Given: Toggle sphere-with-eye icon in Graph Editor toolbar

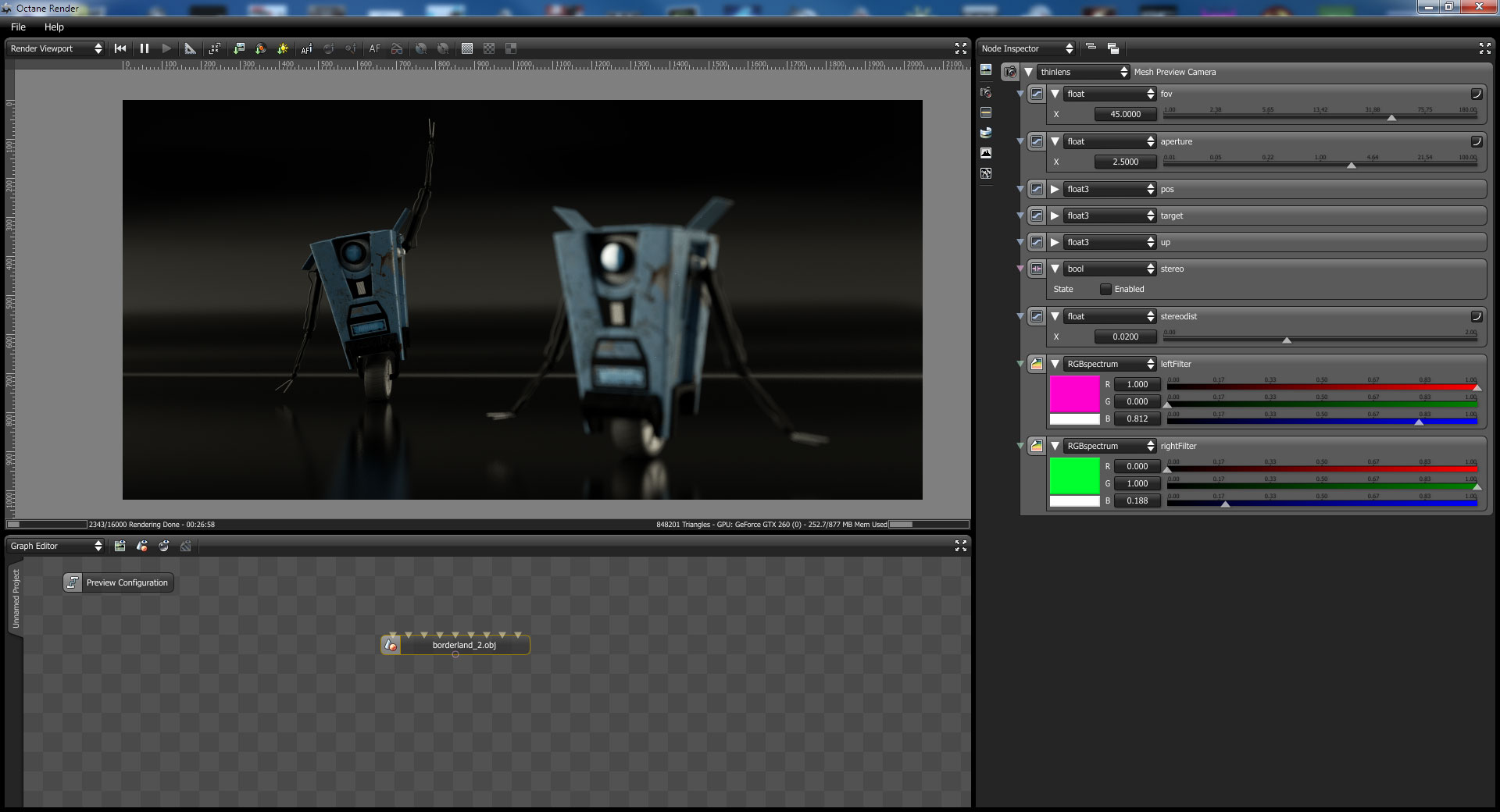Looking at the screenshot, I should [x=163, y=546].
